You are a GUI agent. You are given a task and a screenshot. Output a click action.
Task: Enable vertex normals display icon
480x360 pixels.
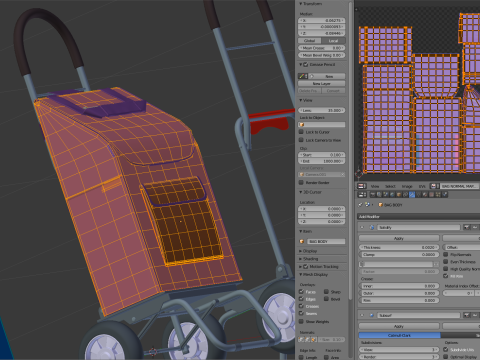(301, 339)
